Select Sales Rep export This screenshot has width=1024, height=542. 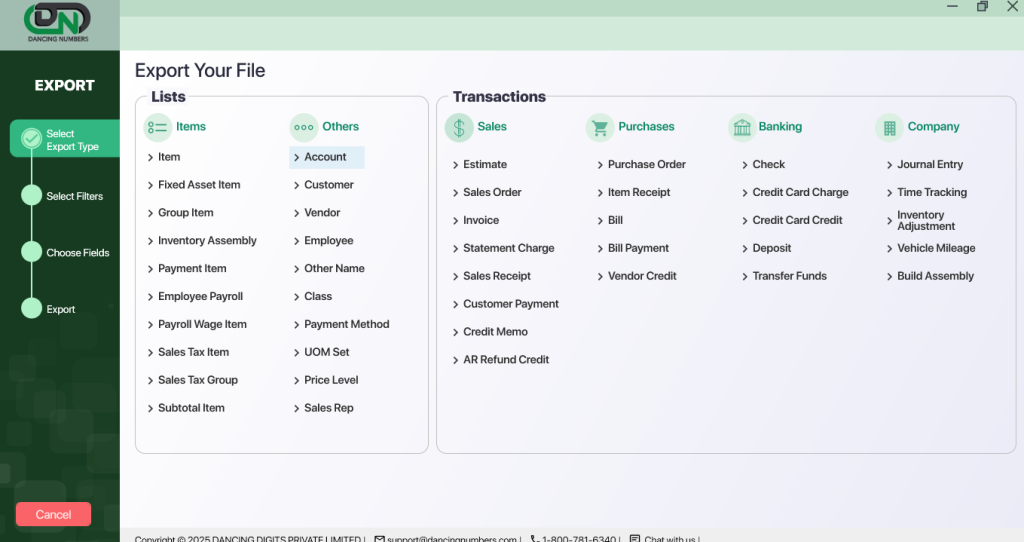pos(328,408)
